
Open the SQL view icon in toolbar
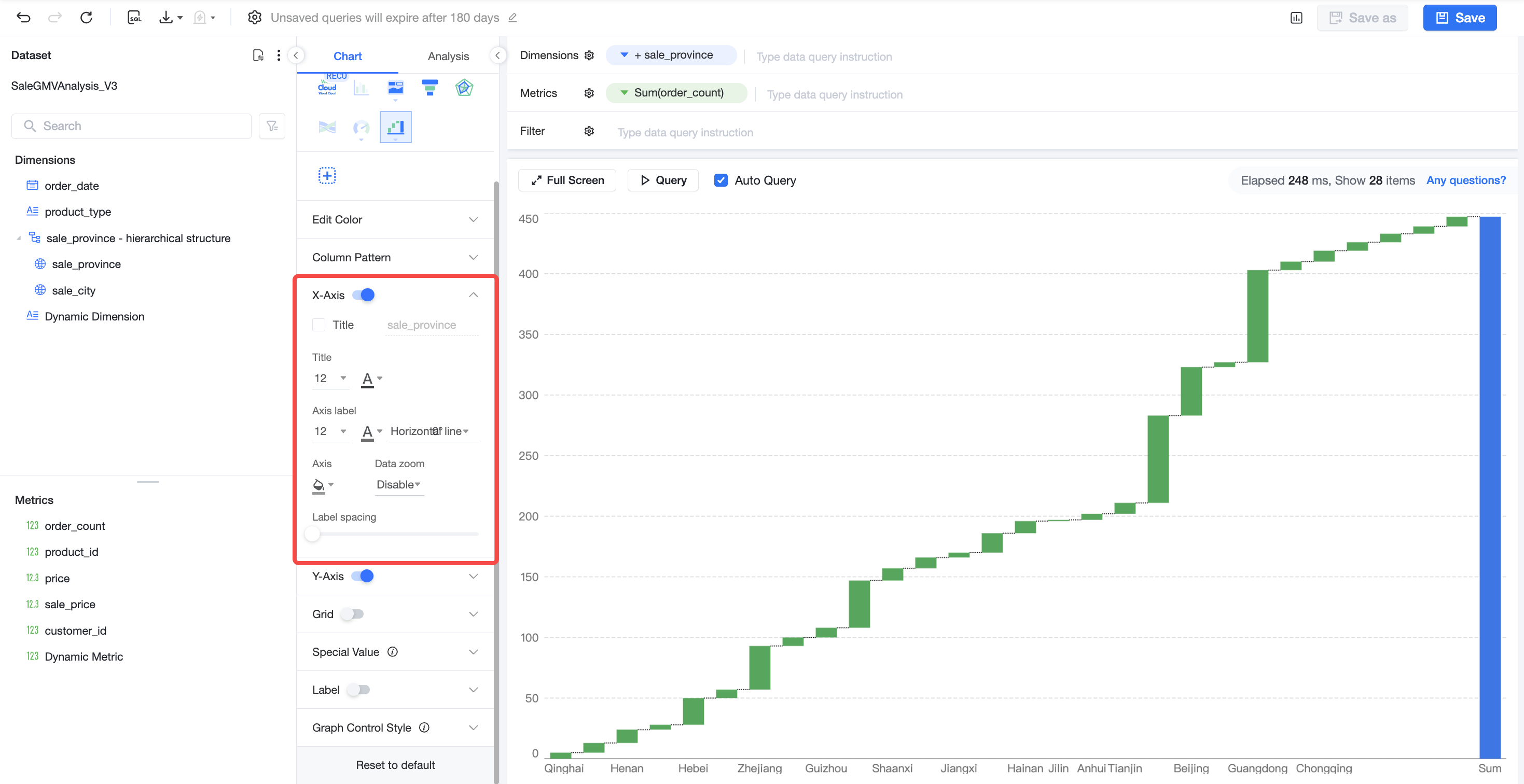(134, 18)
